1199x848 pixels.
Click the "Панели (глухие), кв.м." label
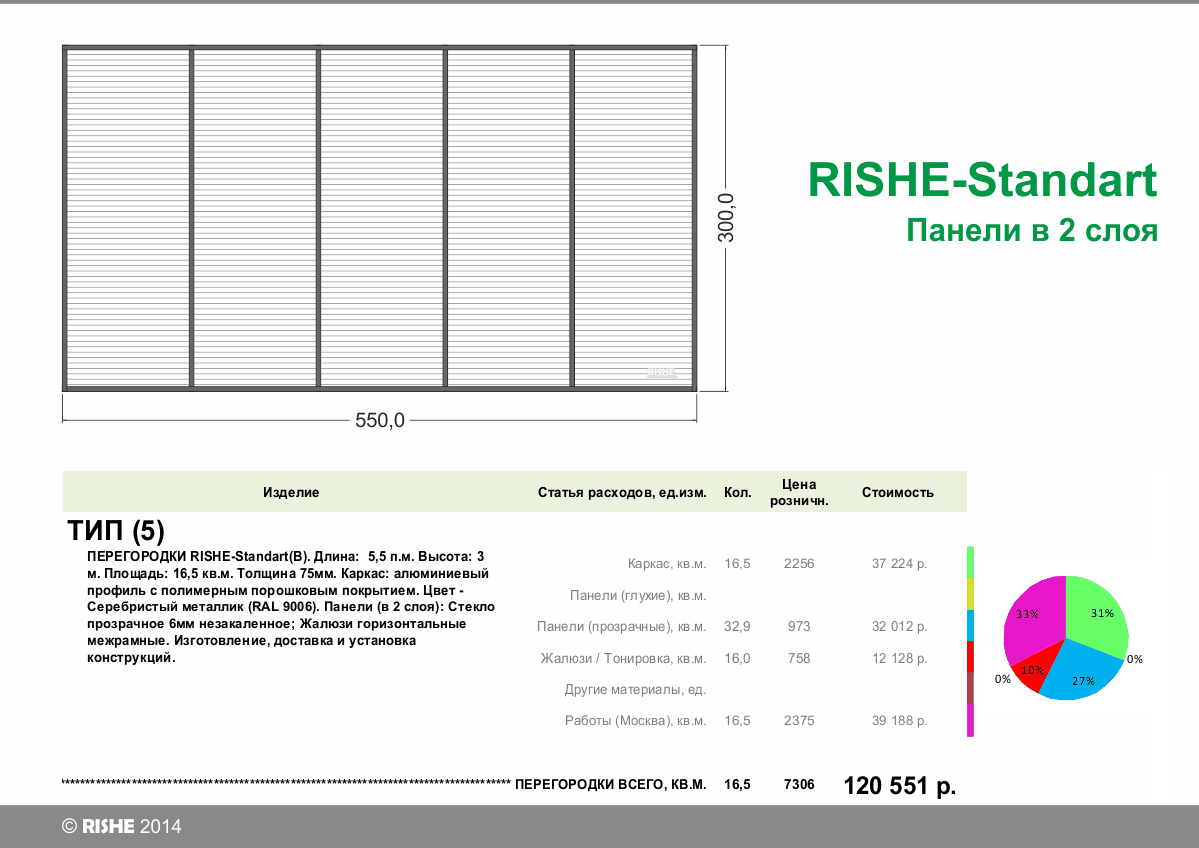638,596
